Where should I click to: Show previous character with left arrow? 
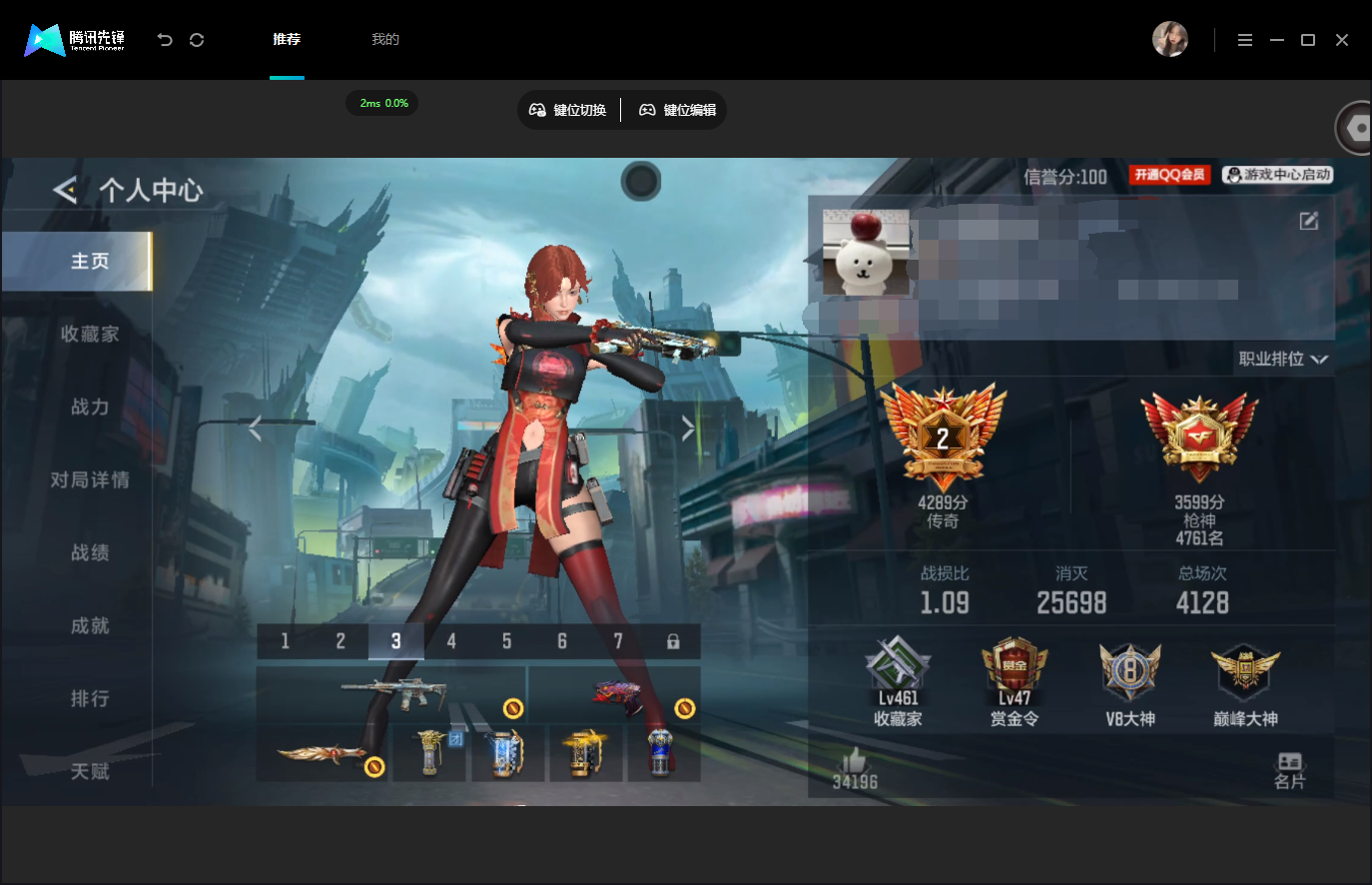256,429
